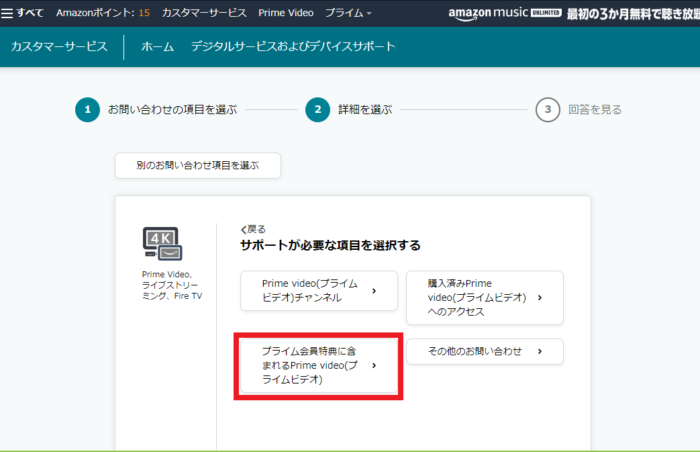
Task: Select その他のお問い合わせ option
Action: (x=485, y=352)
